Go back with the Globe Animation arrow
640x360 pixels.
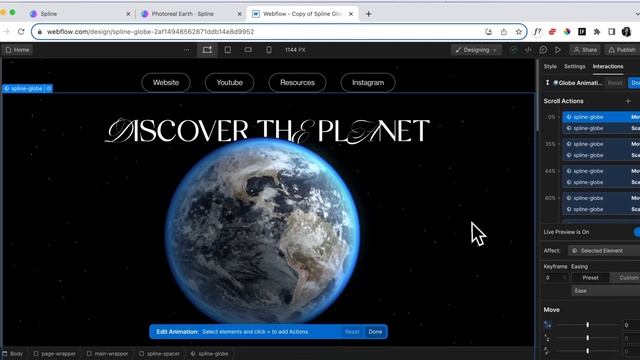click(547, 83)
